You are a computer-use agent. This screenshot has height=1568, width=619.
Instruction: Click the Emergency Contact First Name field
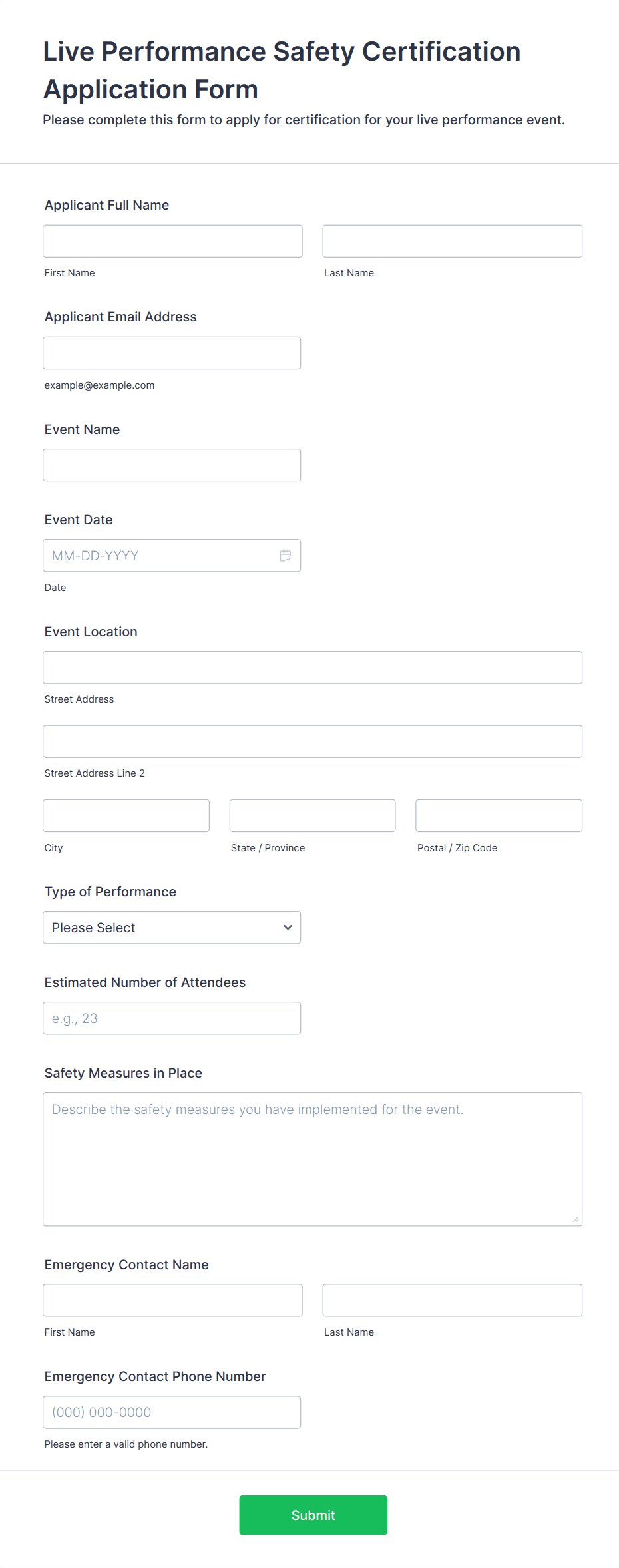(x=172, y=1300)
